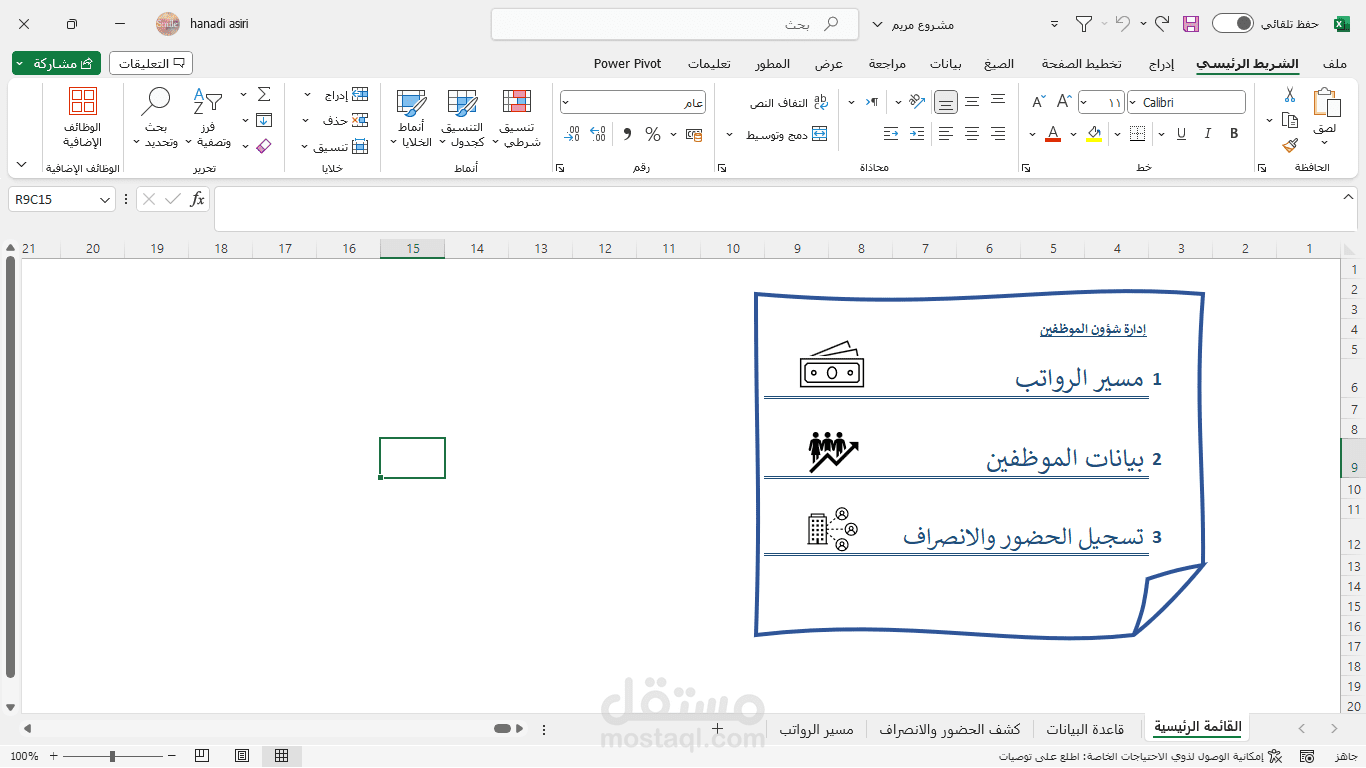The image size is (1366, 768).
Task: Click the Cut scissors icon
Action: [x=1290, y=96]
